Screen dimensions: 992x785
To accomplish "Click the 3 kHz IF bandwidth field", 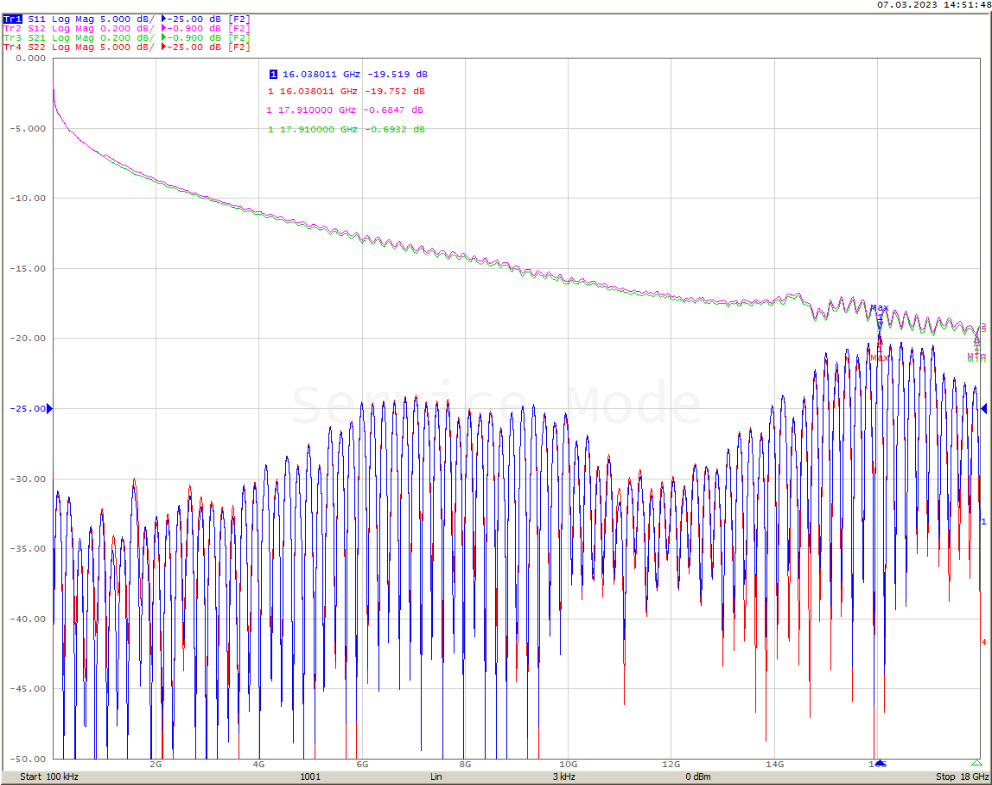I will (562, 777).
